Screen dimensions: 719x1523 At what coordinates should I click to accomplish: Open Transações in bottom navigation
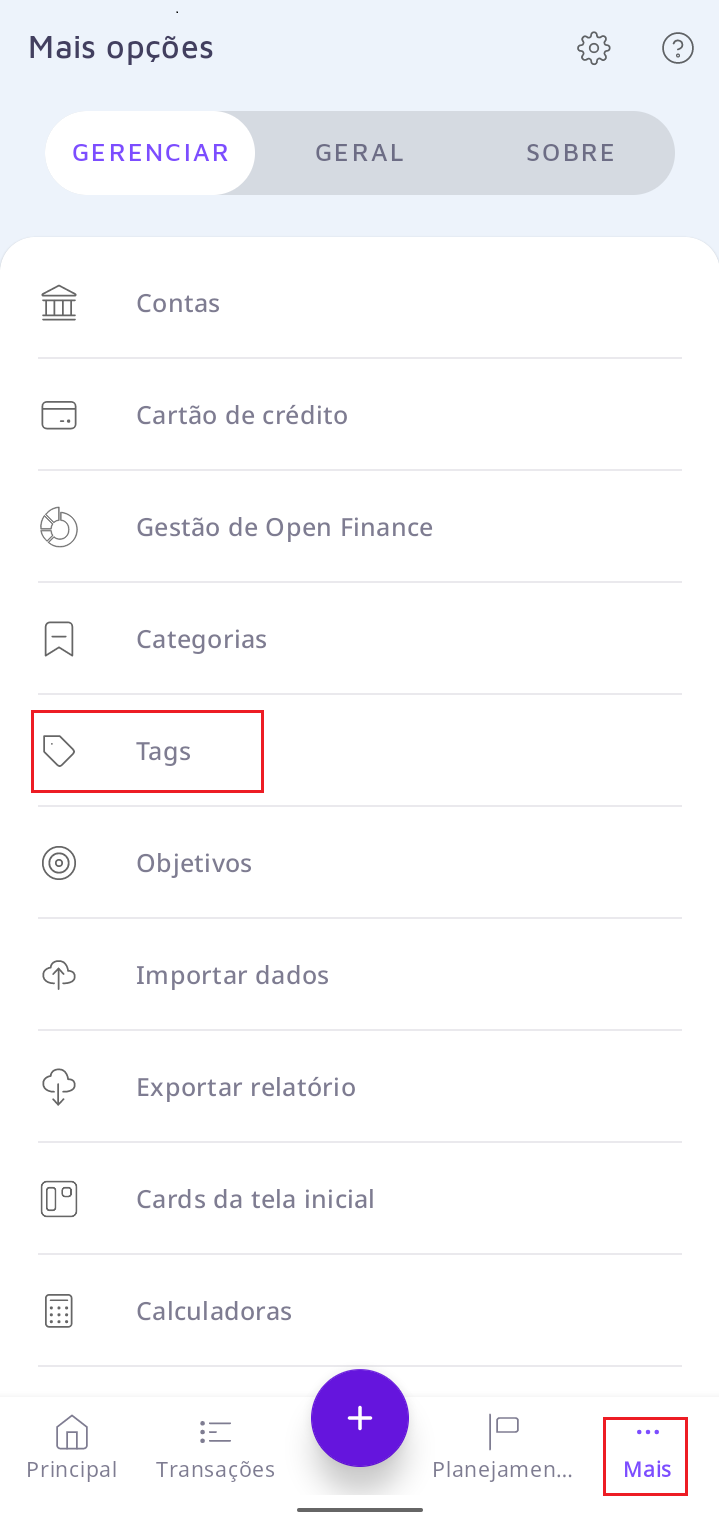(x=215, y=1446)
